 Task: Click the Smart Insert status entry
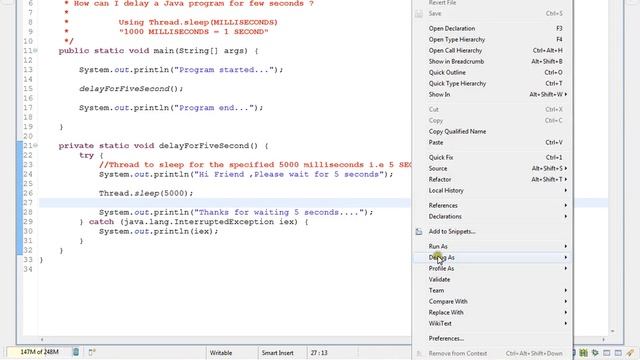coord(278,353)
